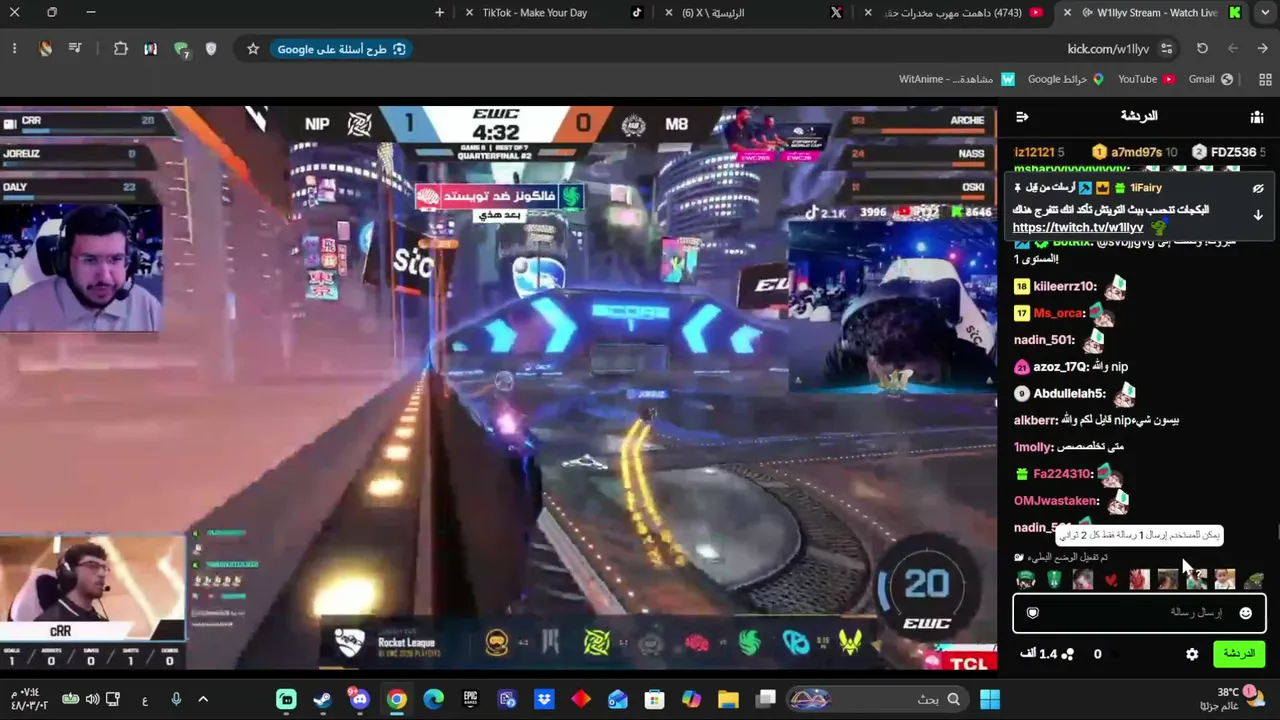Send message with the green chat button
The height and width of the screenshot is (720, 1280).
[x=1239, y=654]
